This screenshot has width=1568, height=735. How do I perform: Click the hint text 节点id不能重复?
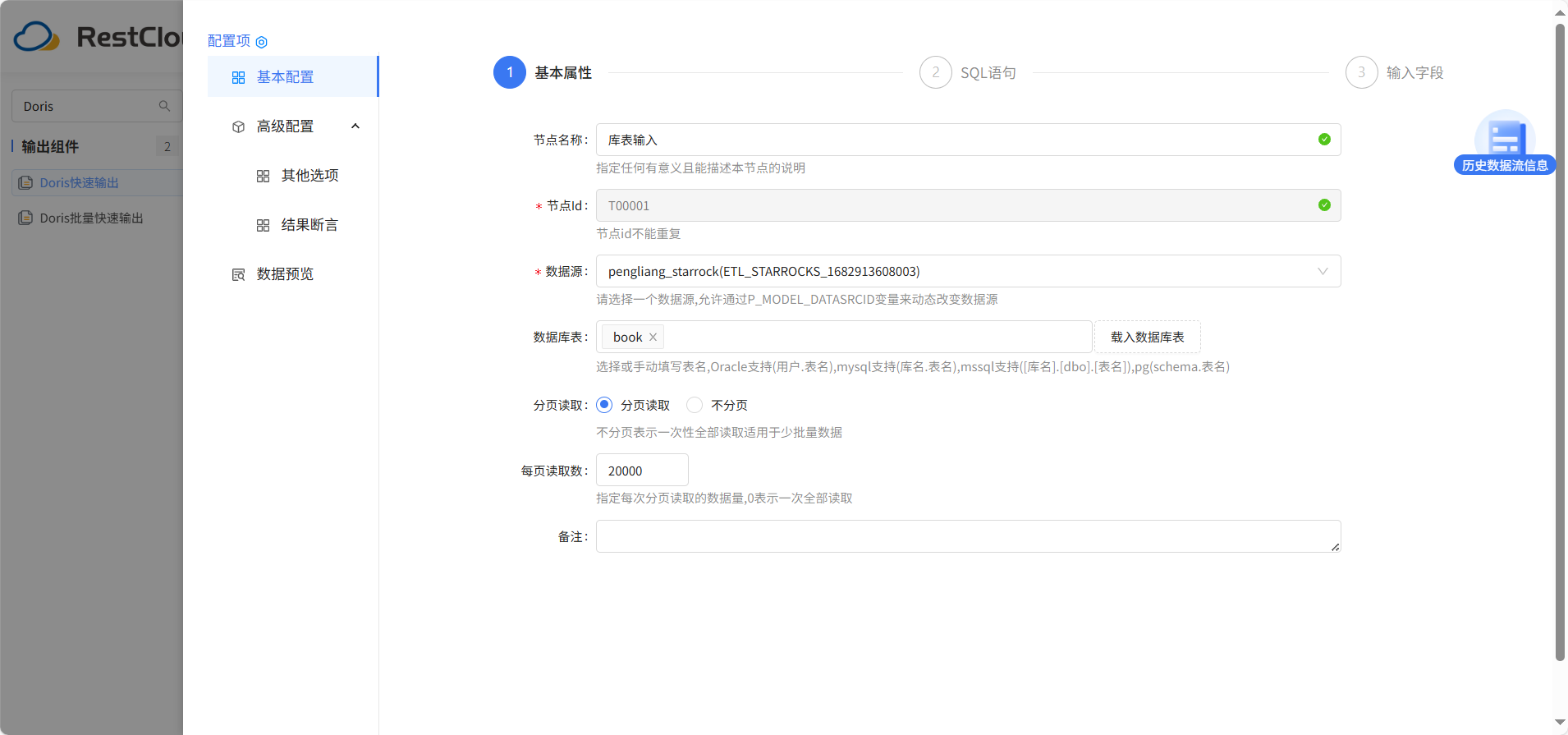(x=638, y=233)
